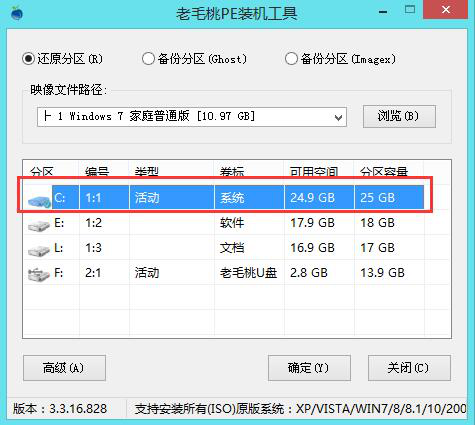Close the window with the red X
475x425 pixels.
point(446,10)
